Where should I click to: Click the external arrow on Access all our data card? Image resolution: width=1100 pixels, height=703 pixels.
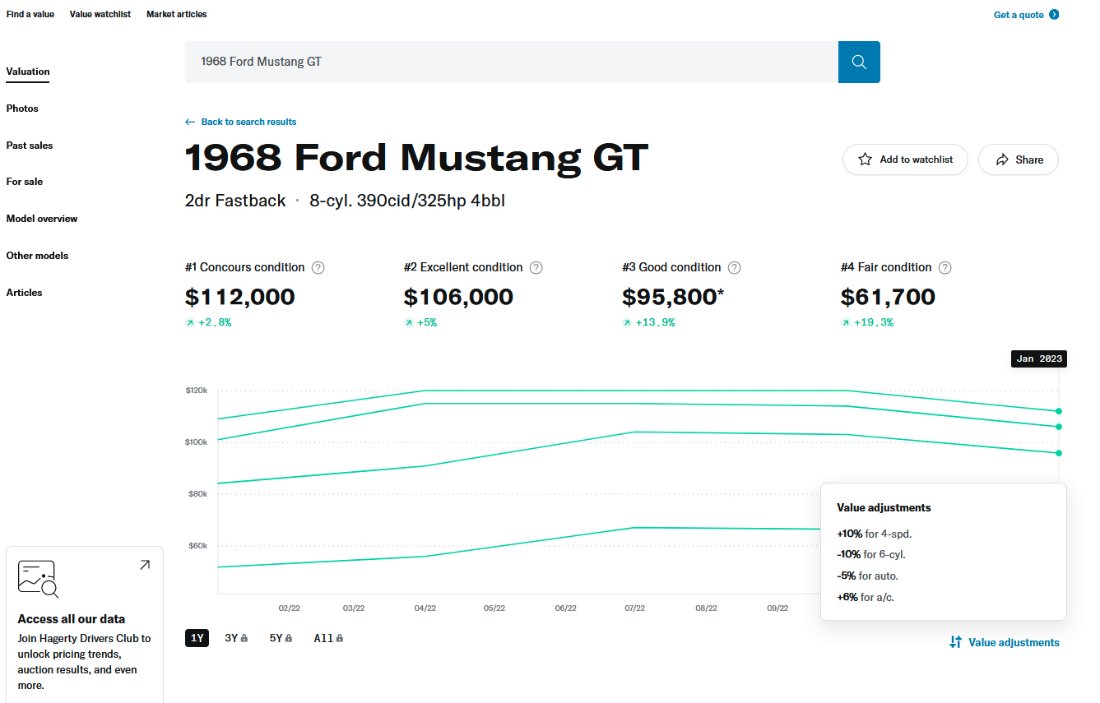pos(145,565)
